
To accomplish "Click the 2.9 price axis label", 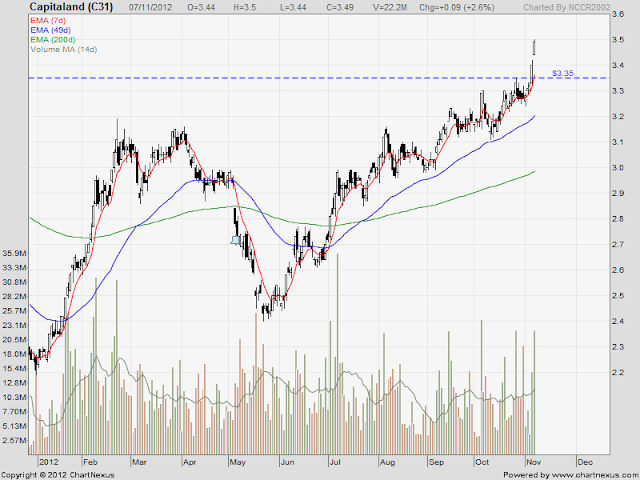I will pyautogui.click(x=618, y=193).
